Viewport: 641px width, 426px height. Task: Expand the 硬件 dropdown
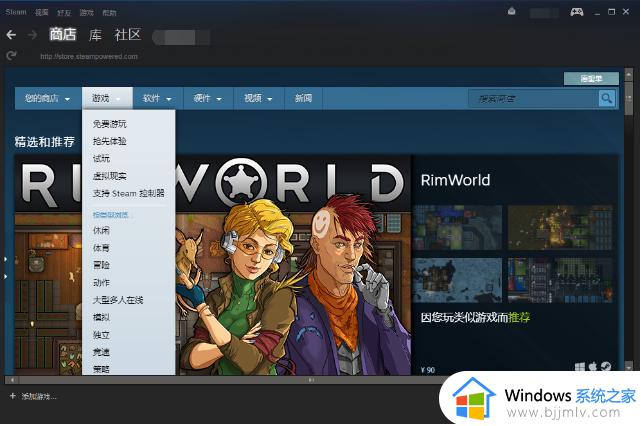point(208,99)
